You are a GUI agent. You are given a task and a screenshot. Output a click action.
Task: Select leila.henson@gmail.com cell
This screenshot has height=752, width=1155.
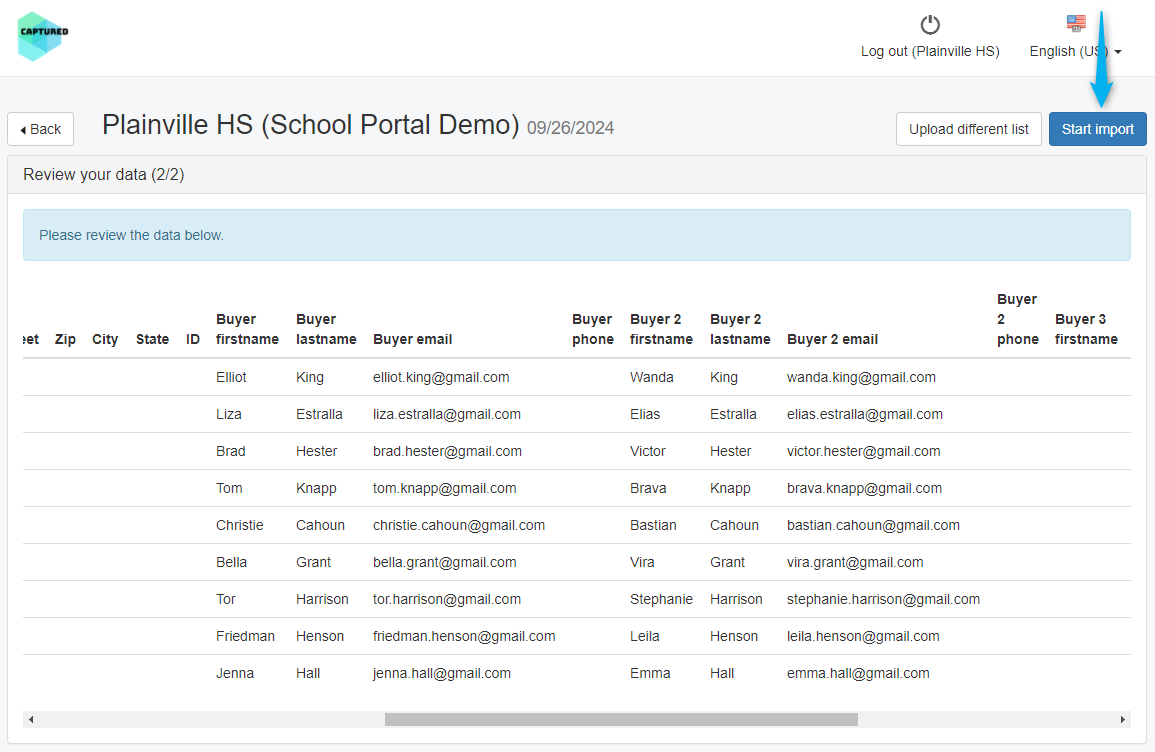coord(863,636)
